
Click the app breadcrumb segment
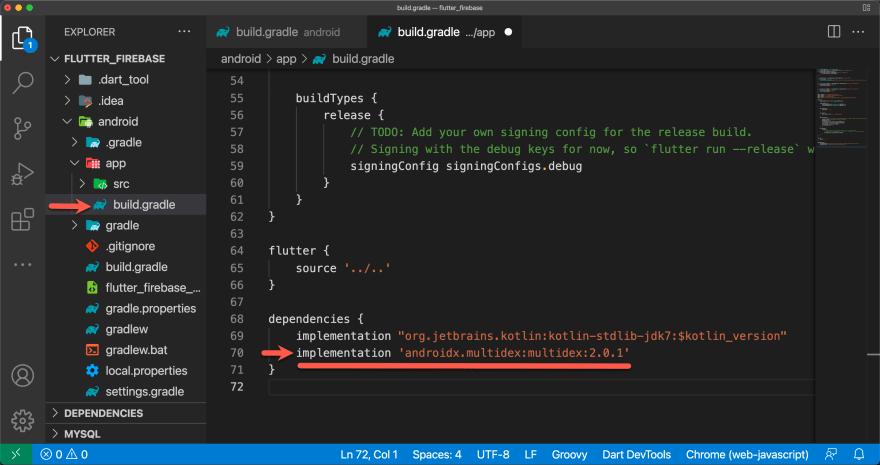coord(286,59)
